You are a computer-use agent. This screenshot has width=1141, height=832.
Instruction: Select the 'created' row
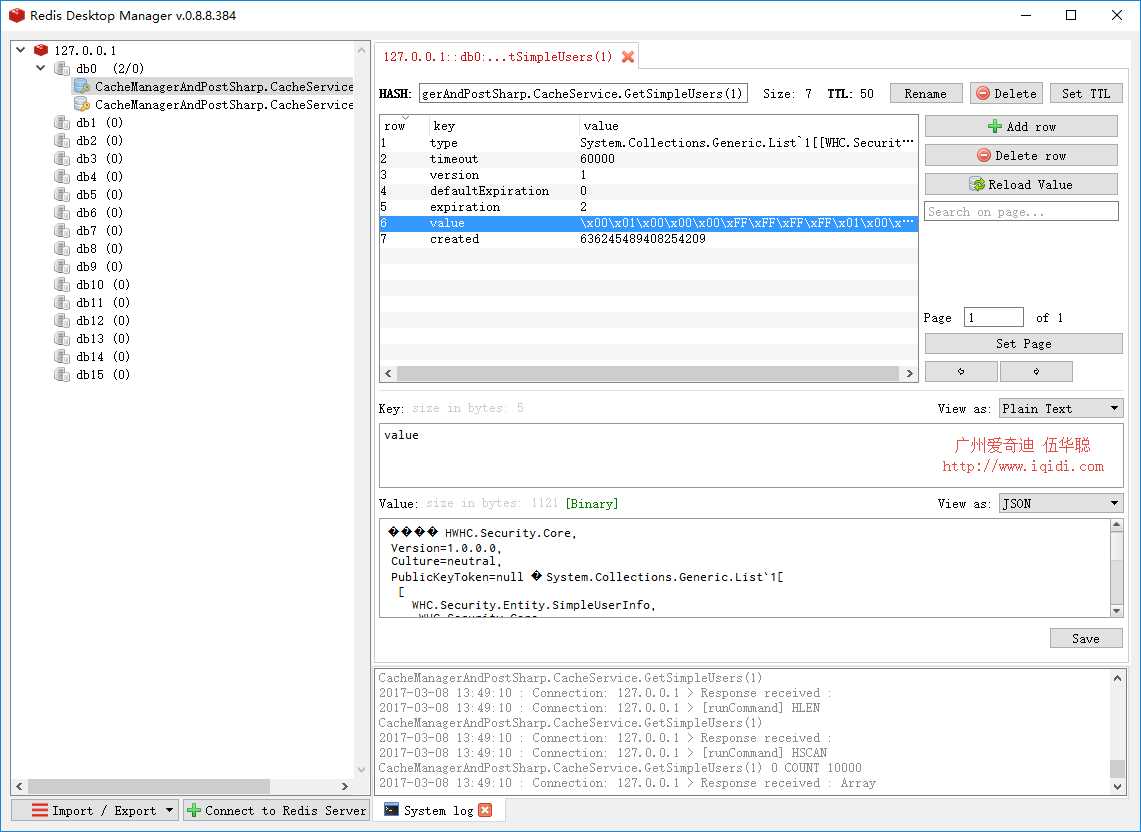coord(648,239)
